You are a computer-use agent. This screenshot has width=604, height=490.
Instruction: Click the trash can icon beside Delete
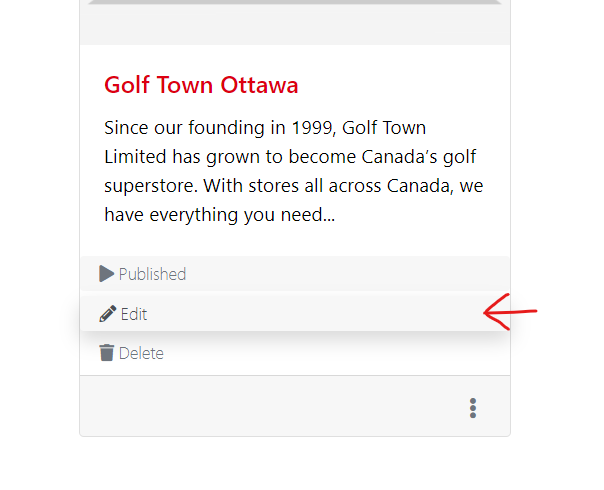point(106,353)
